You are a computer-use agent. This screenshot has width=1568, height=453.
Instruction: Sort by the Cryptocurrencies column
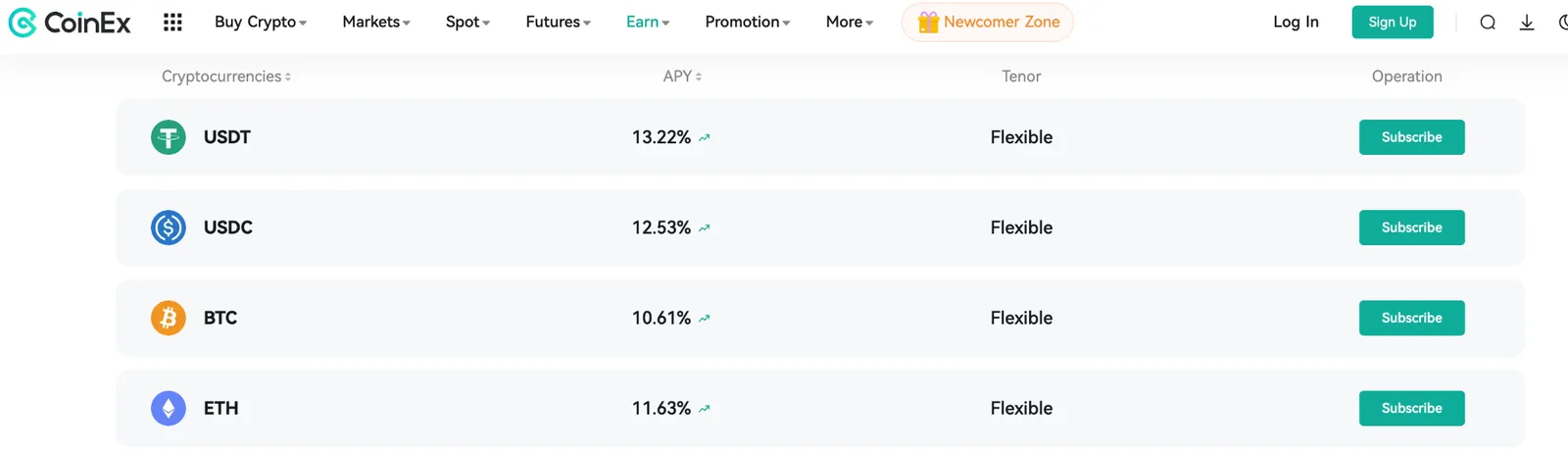(226, 76)
